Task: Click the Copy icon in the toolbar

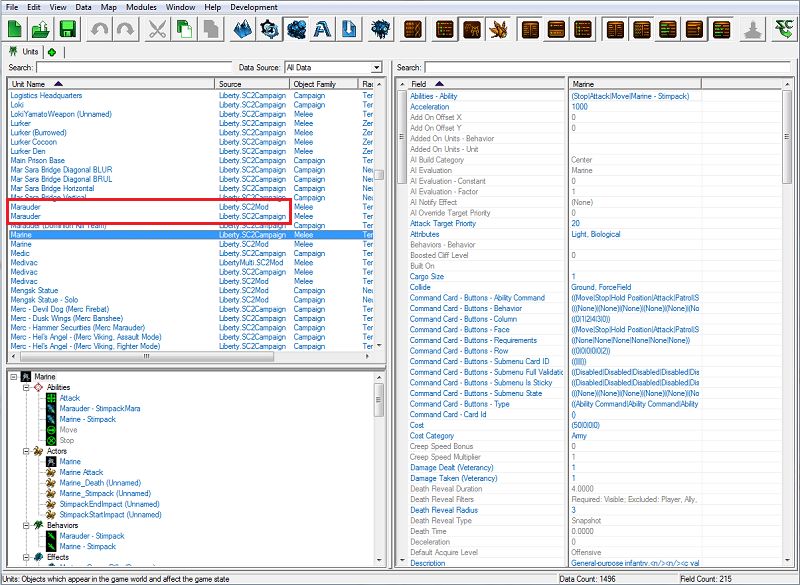Action: 184,29
